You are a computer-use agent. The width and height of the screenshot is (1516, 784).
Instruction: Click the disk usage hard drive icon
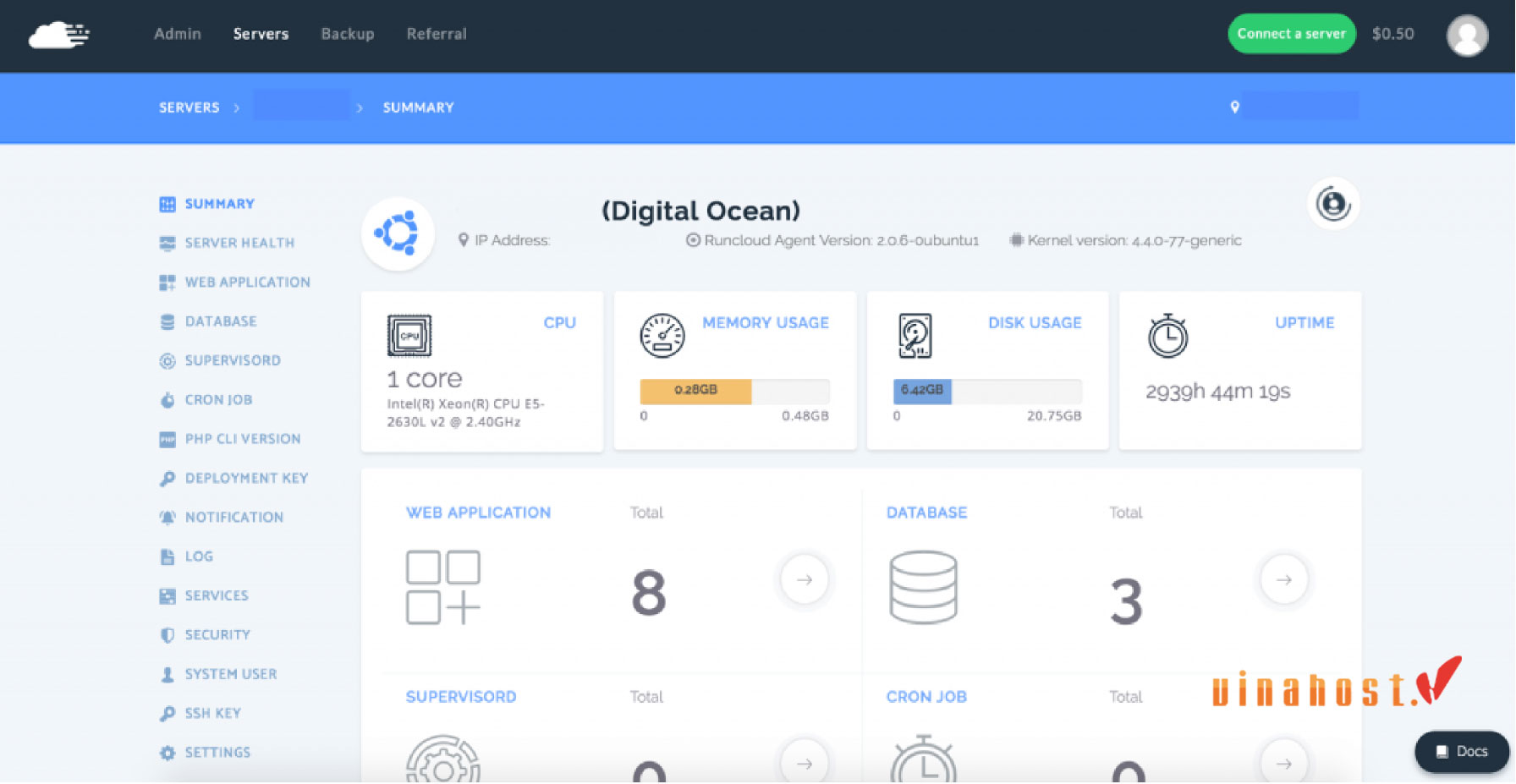pyautogui.click(x=915, y=336)
